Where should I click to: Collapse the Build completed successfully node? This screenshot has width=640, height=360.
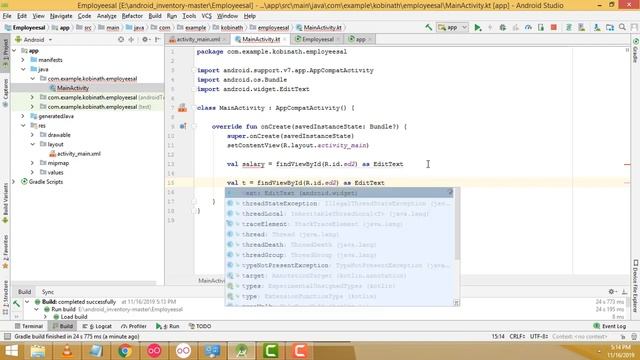[27, 302]
